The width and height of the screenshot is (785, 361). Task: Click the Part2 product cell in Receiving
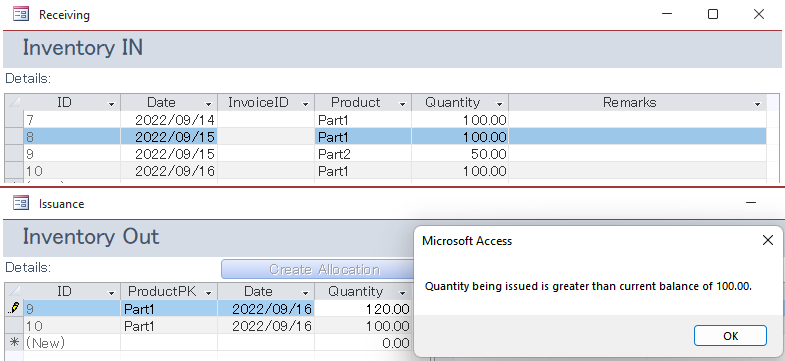click(x=363, y=154)
